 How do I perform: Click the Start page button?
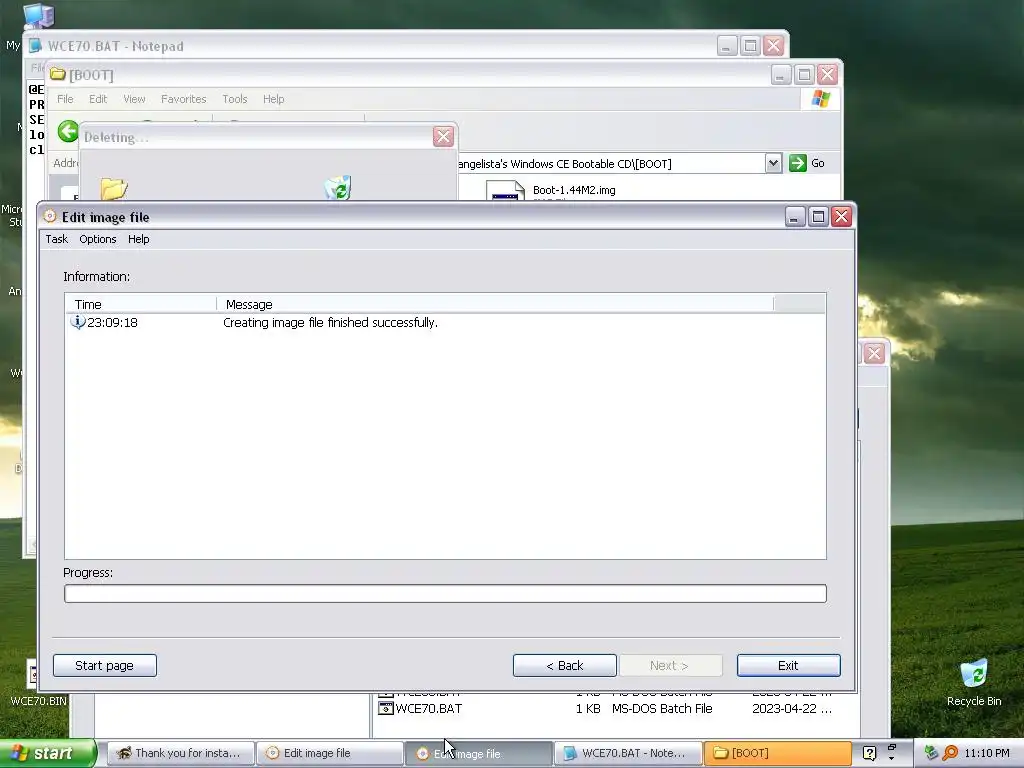tap(104, 665)
